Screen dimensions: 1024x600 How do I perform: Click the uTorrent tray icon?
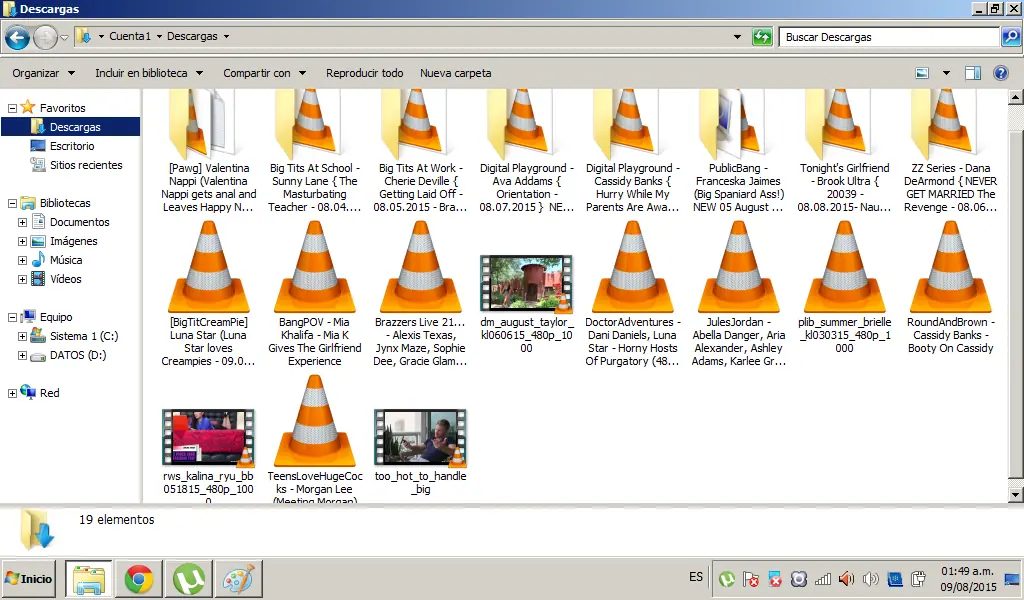727,579
